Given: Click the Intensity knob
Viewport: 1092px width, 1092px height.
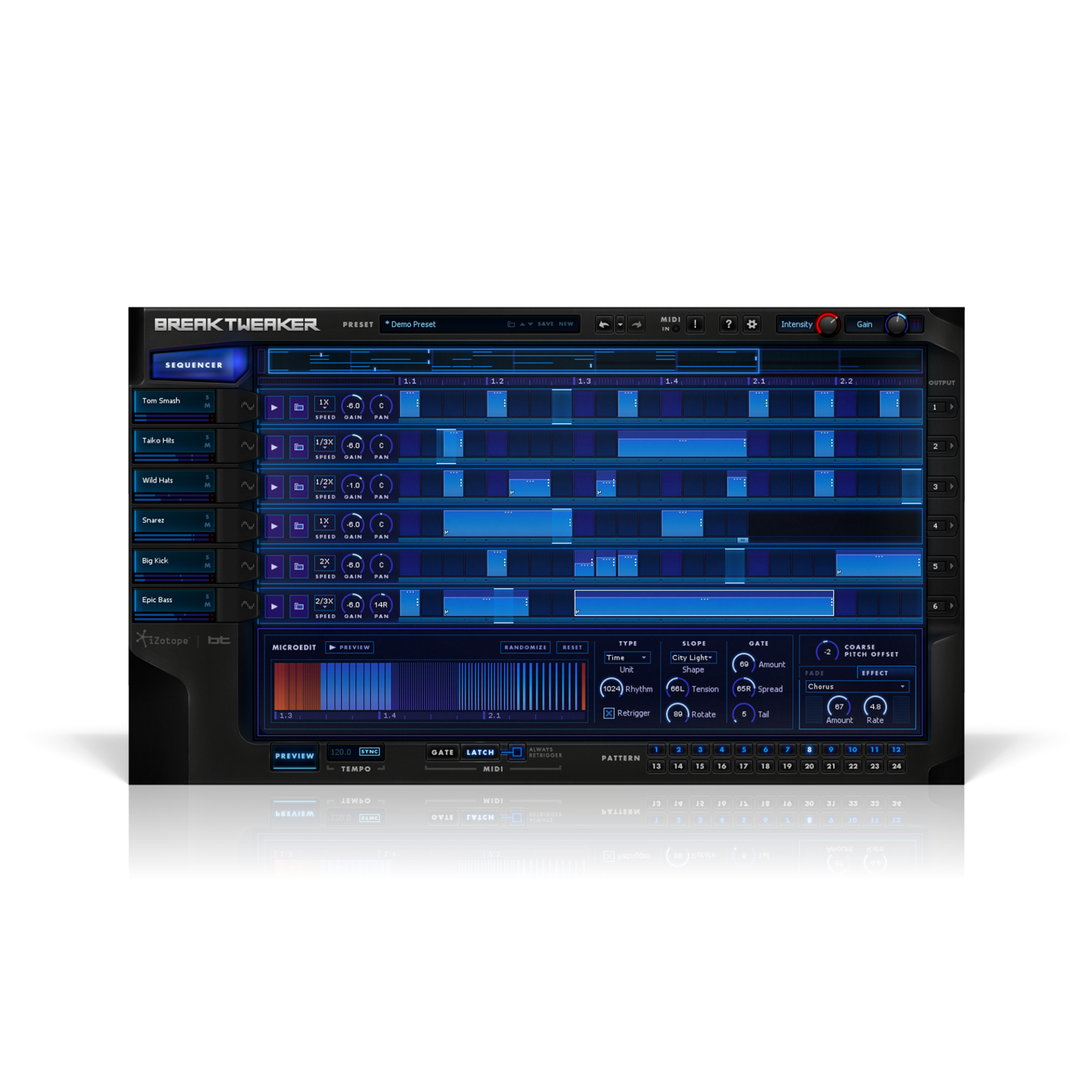Looking at the screenshot, I should click(x=828, y=324).
